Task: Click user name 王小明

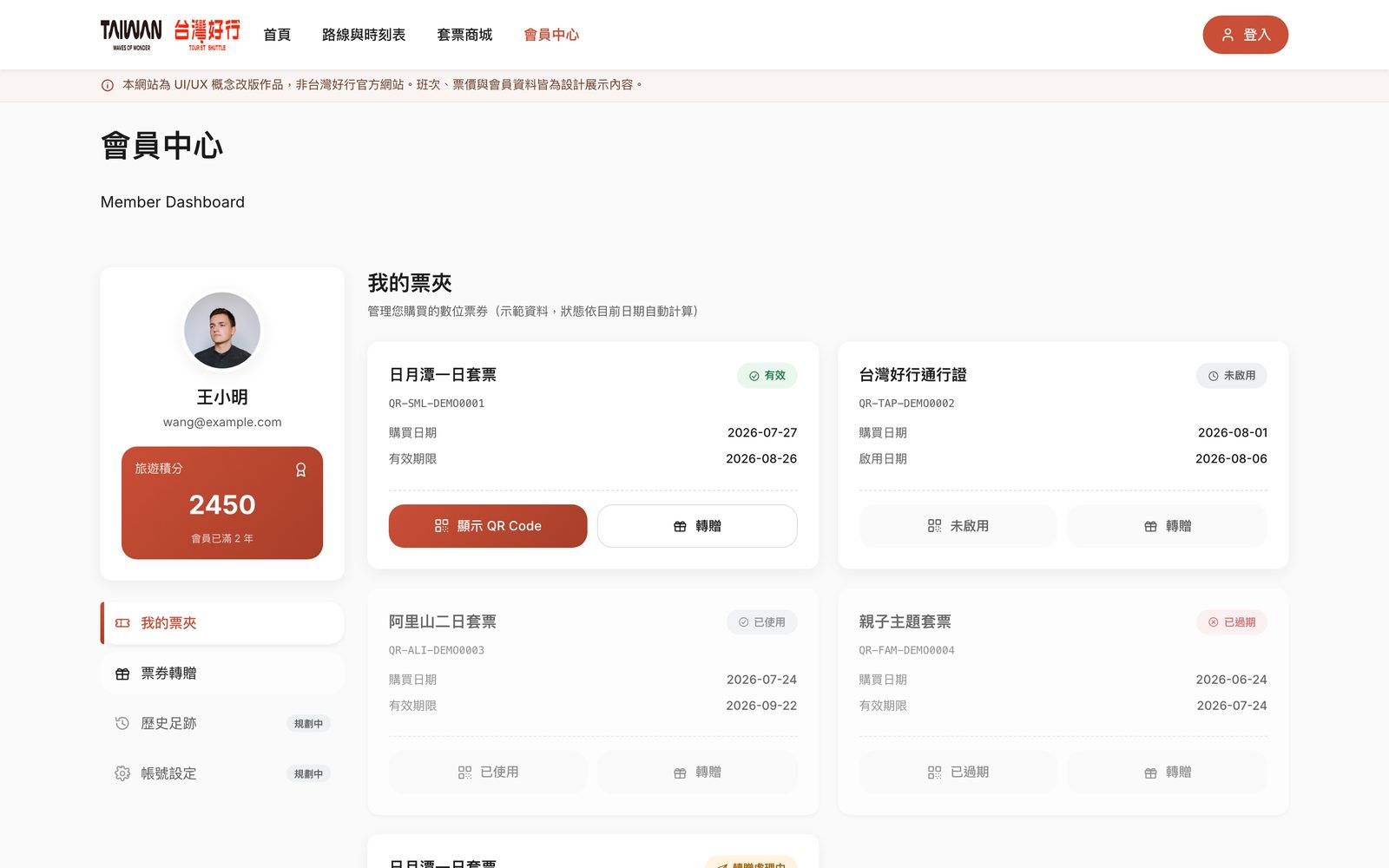Action: point(222,397)
